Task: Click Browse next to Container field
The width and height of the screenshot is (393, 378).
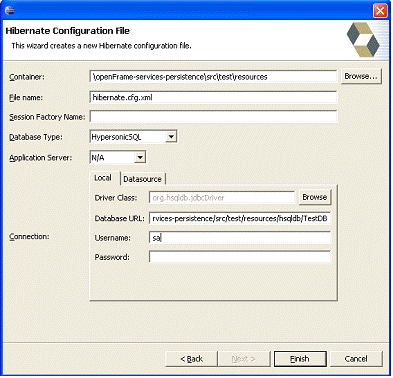Action: [361, 76]
